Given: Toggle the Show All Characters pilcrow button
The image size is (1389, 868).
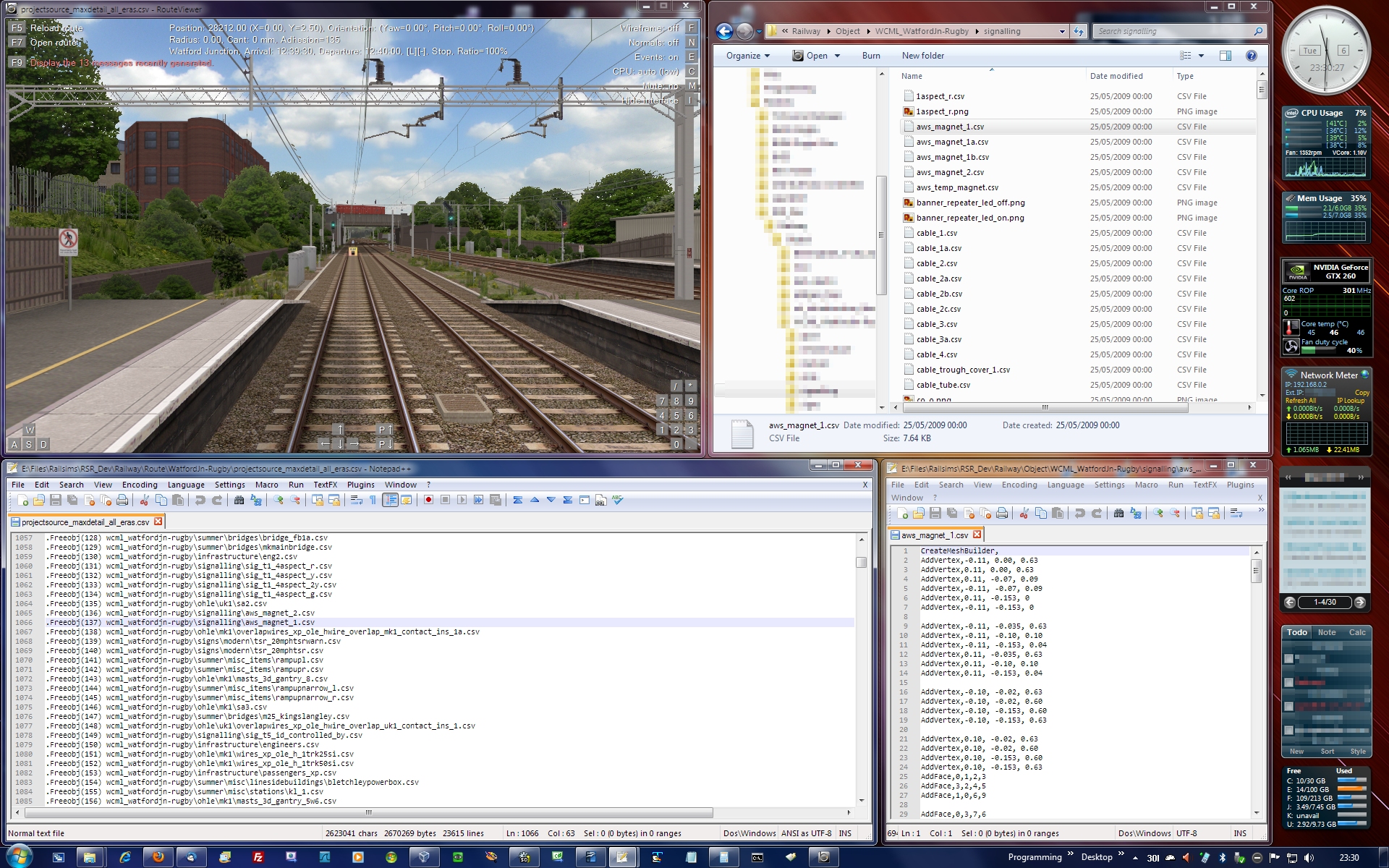Looking at the screenshot, I should 373,500.
